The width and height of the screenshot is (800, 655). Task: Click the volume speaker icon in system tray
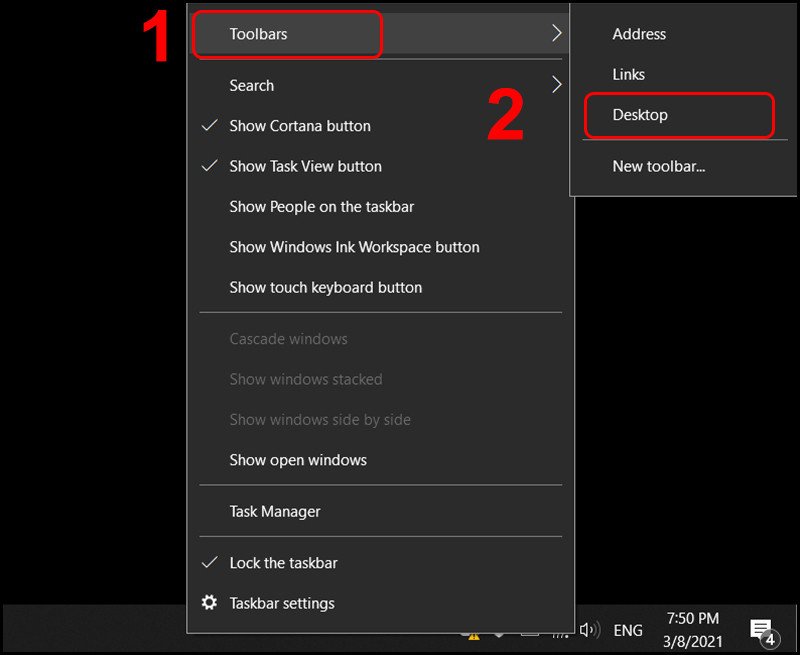coord(588,630)
